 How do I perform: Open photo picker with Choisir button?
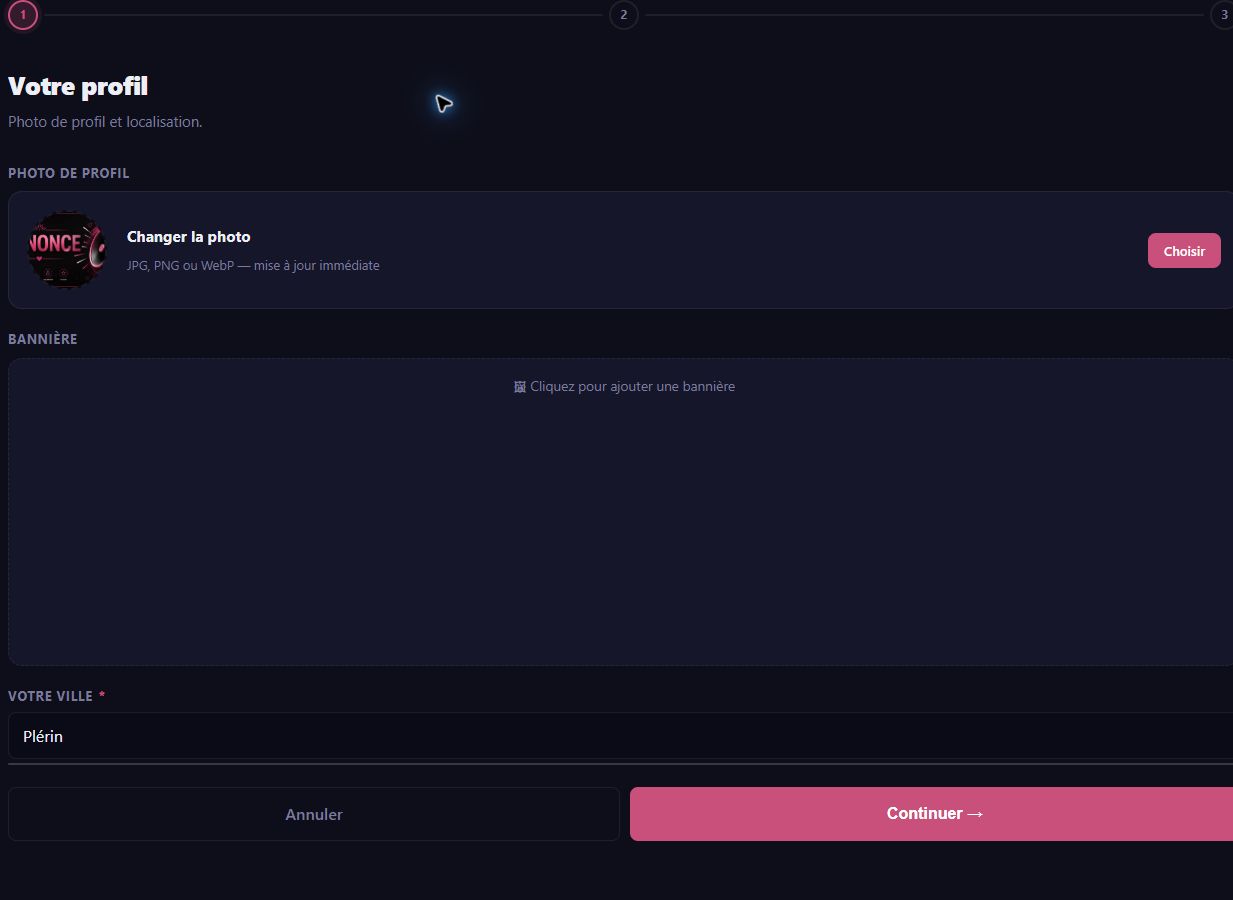click(1184, 251)
